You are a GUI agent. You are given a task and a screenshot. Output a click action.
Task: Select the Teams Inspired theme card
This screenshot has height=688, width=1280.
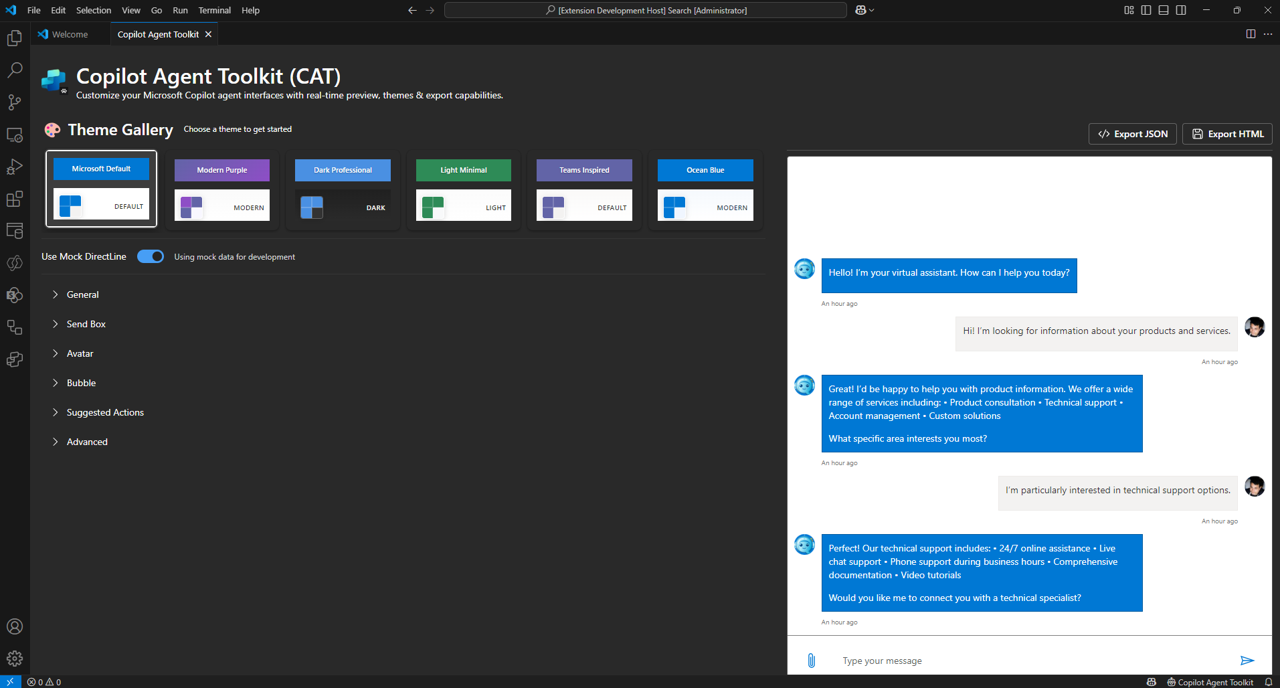[584, 189]
